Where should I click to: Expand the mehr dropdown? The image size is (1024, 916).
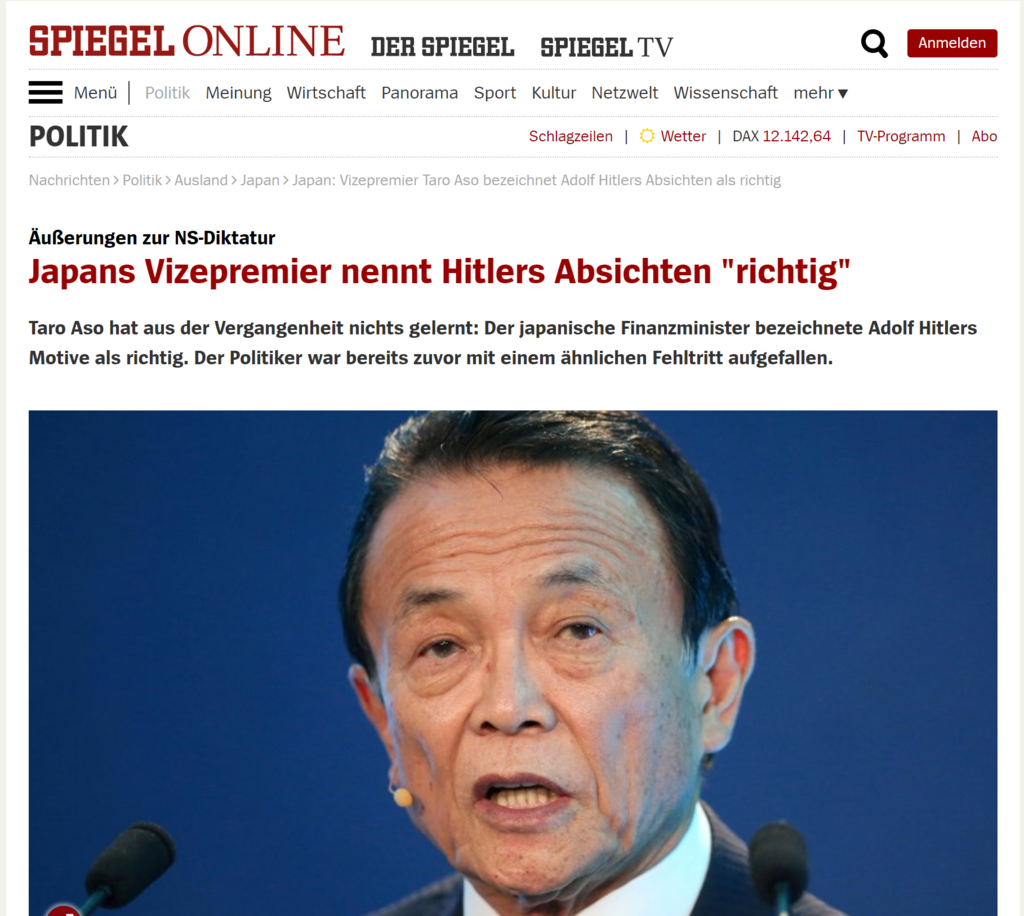[820, 93]
